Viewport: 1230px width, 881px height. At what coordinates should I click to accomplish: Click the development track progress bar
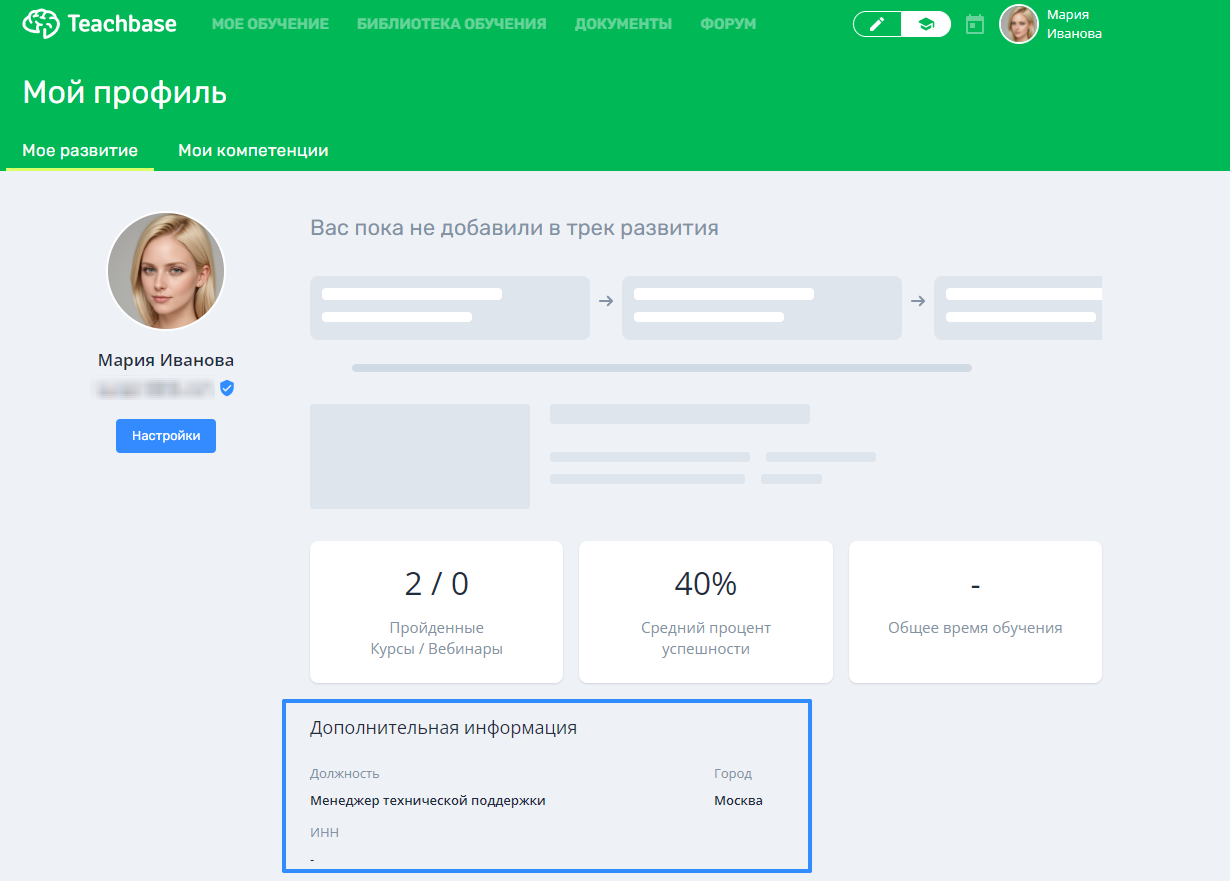661,368
